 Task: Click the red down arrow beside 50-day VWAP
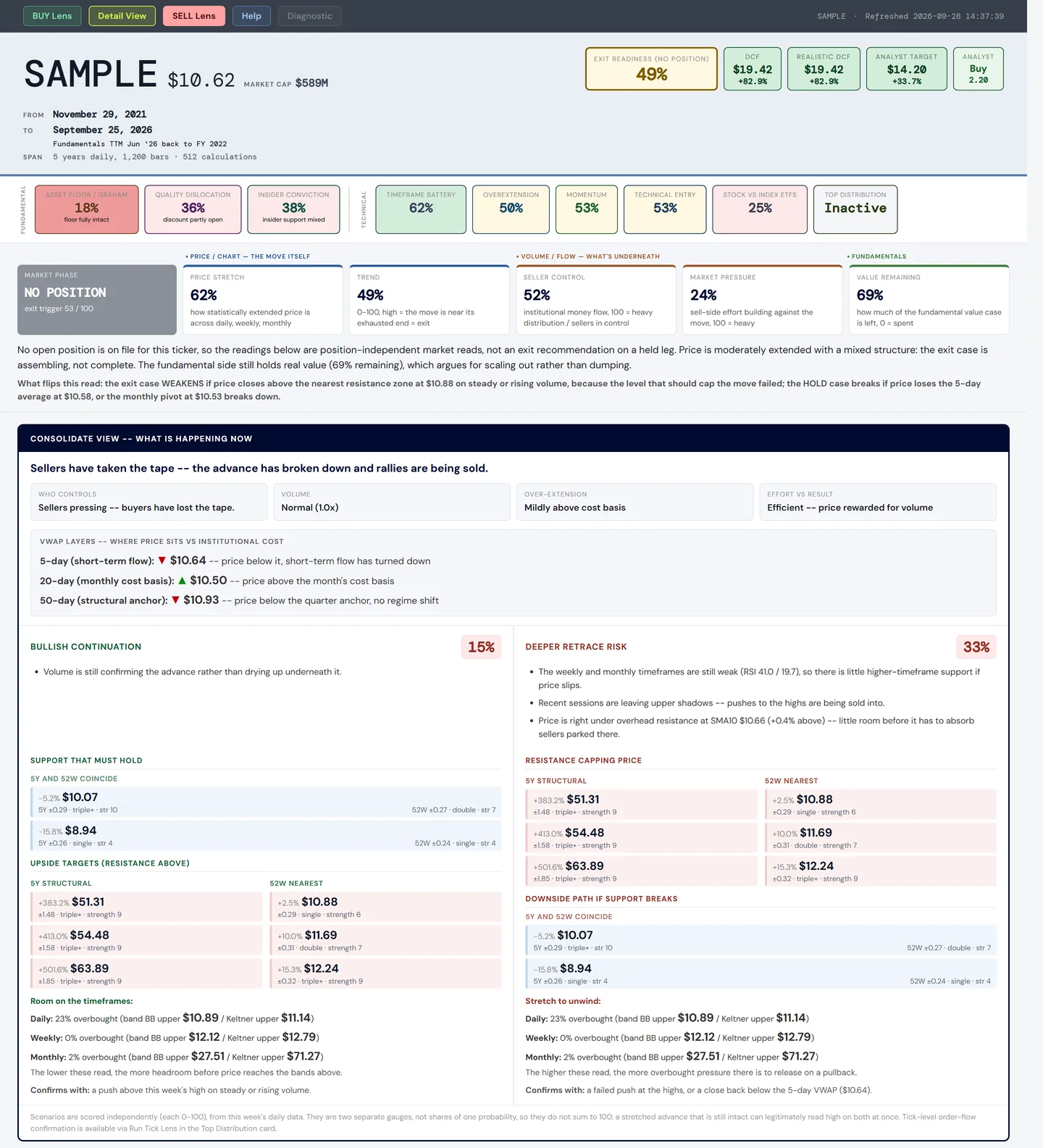(x=175, y=600)
